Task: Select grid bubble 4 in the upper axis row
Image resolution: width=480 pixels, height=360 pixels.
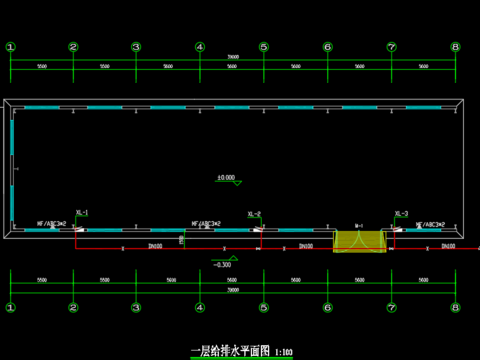Action: [x=200, y=47]
